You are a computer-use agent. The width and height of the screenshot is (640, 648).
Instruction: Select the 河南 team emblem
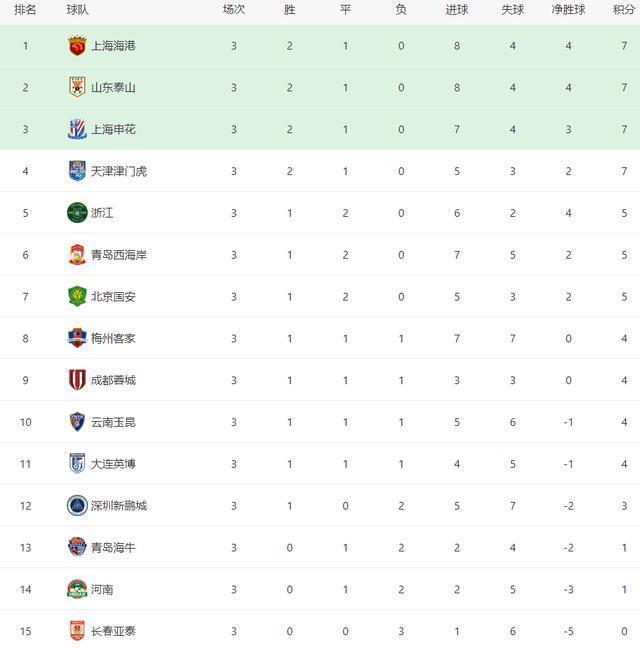pos(77,589)
